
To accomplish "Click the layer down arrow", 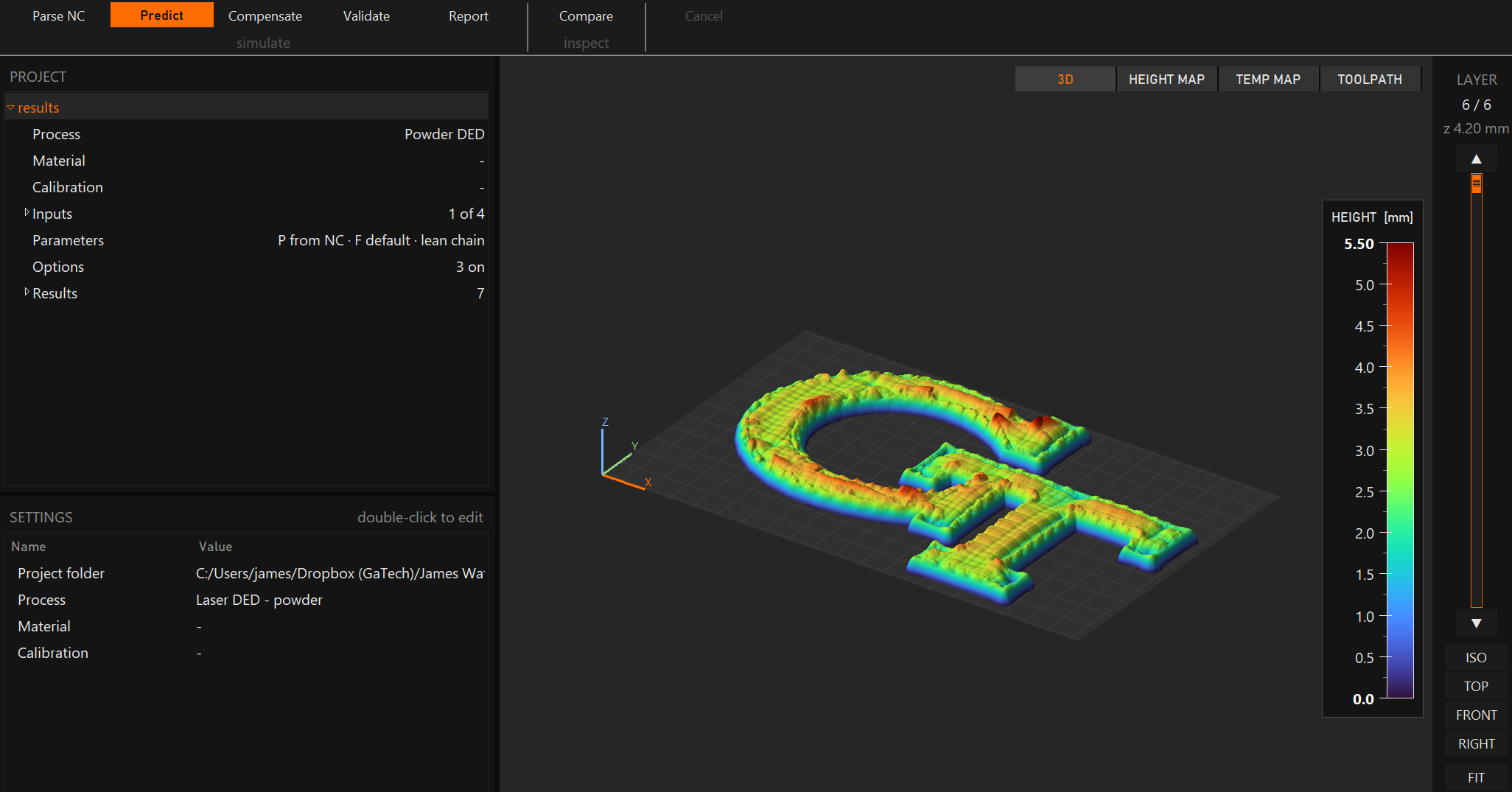I will point(1476,623).
